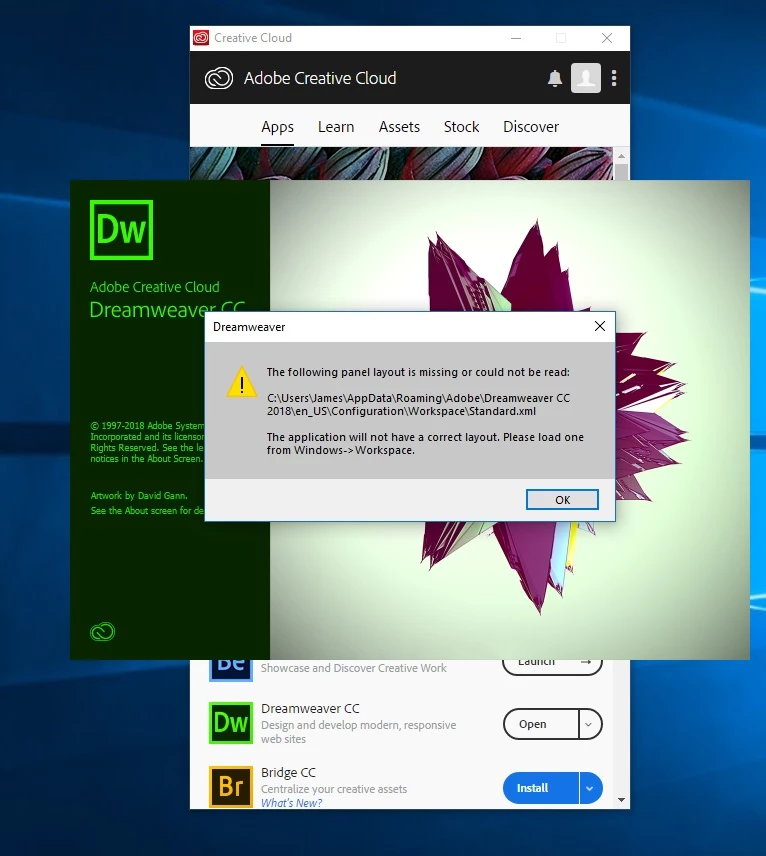Click the scrollbar down arrow in Creative Cloud
Screen dimensions: 766x856
(621, 800)
